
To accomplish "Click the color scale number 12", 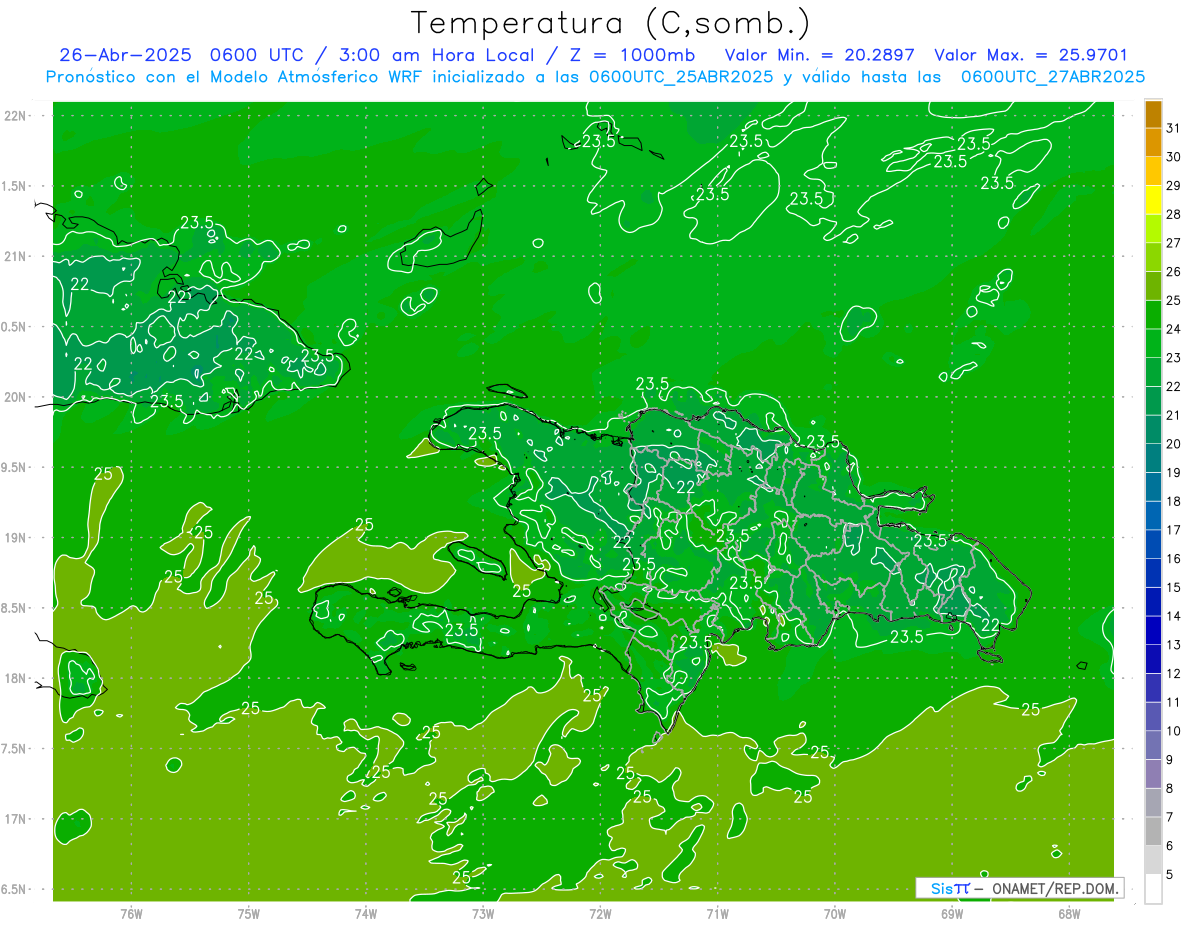I will pyautogui.click(x=1173, y=673).
